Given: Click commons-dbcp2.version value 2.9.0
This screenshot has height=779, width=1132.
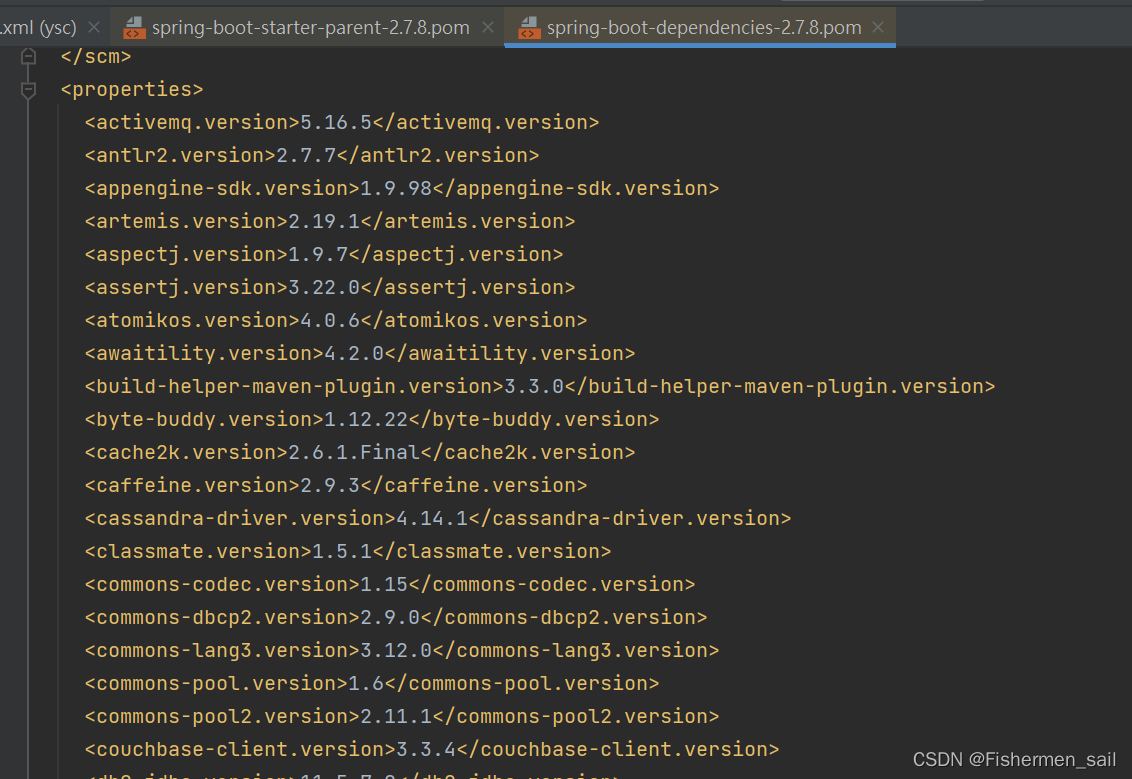Looking at the screenshot, I should (390, 617).
